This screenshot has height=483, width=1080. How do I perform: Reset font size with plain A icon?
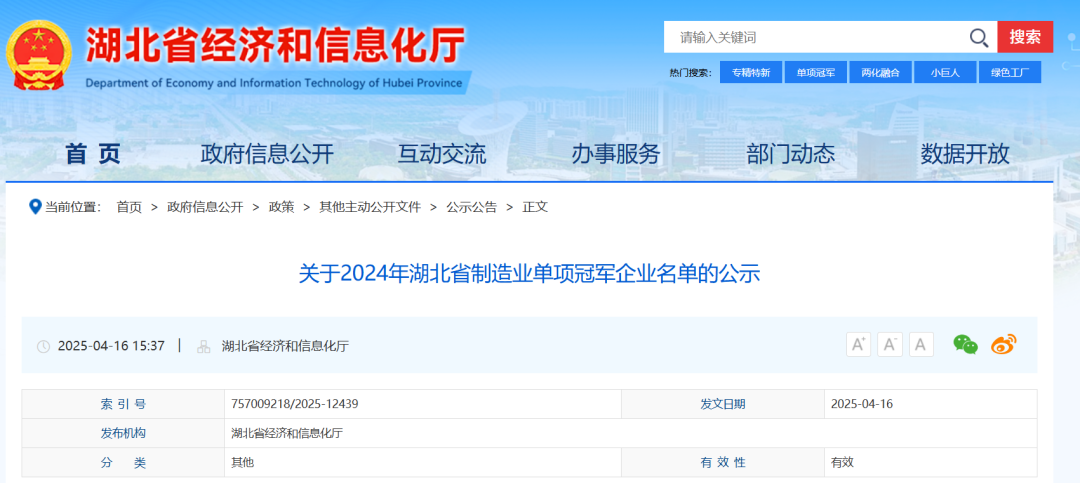pos(921,345)
